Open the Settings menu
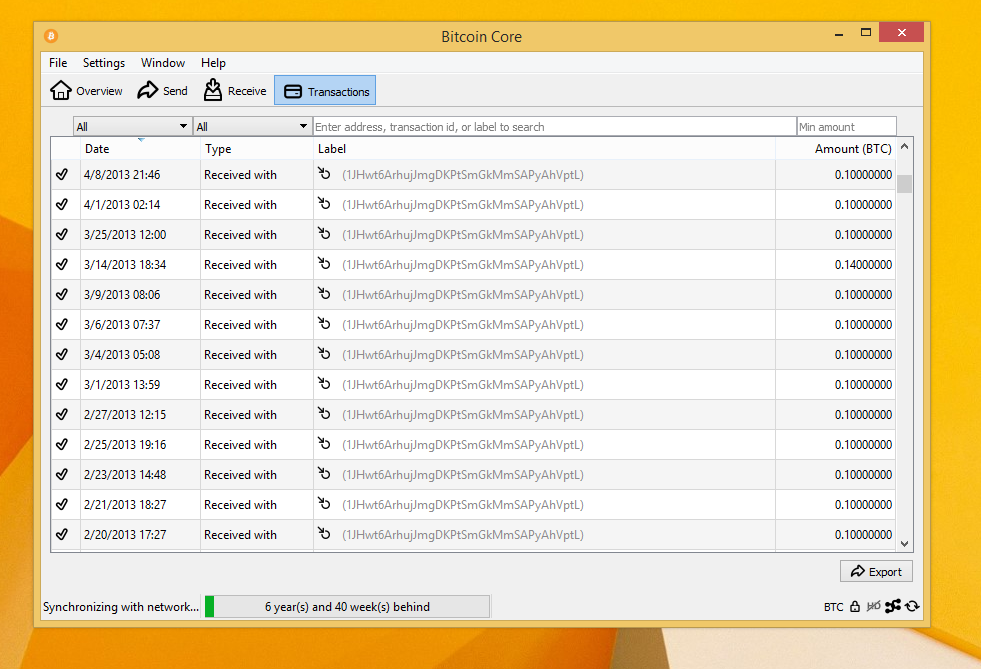 coord(104,63)
